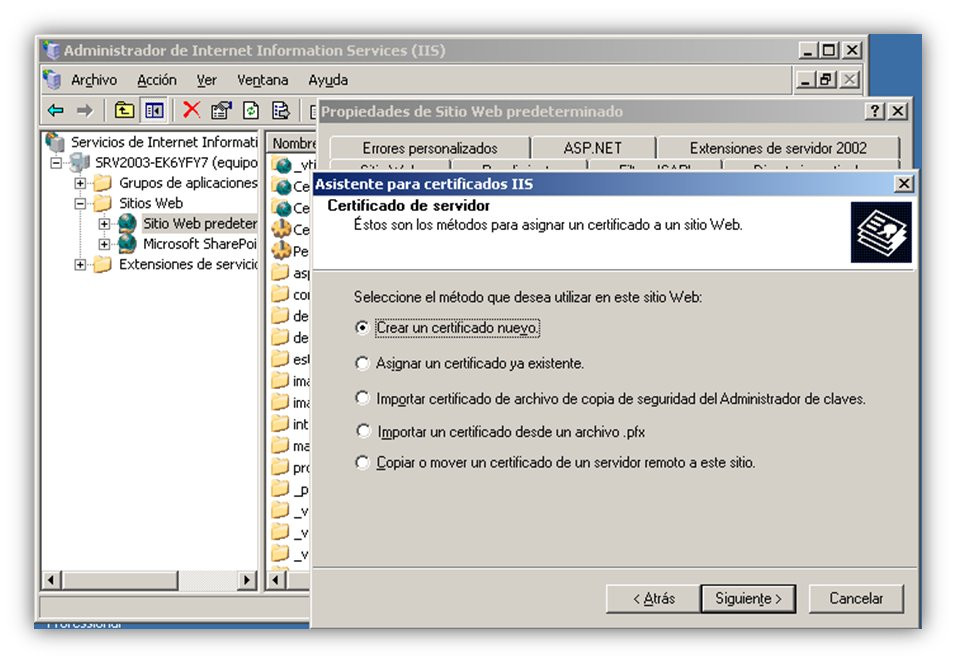956x663 pixels.
Task: Close the Asistente para certificados IIS wizard
Action: click(x=904, y=184)
